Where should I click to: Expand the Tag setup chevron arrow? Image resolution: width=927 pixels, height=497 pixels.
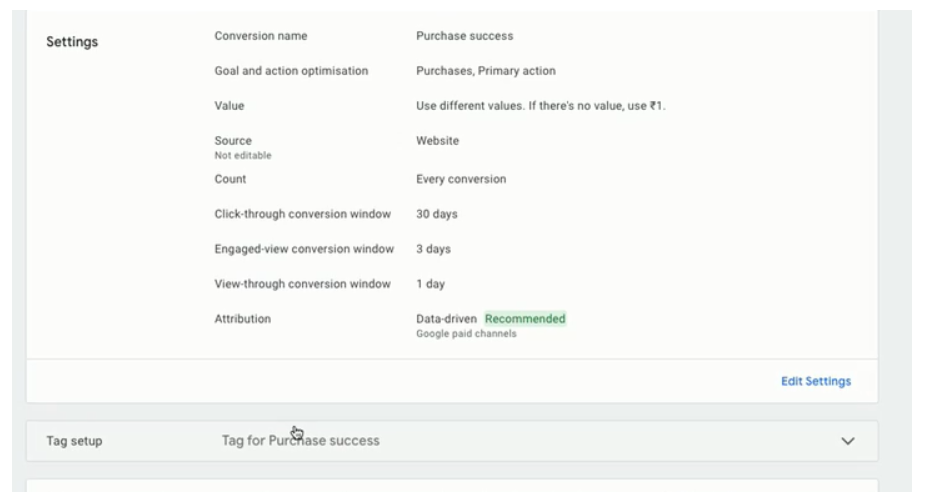(847, 441)
